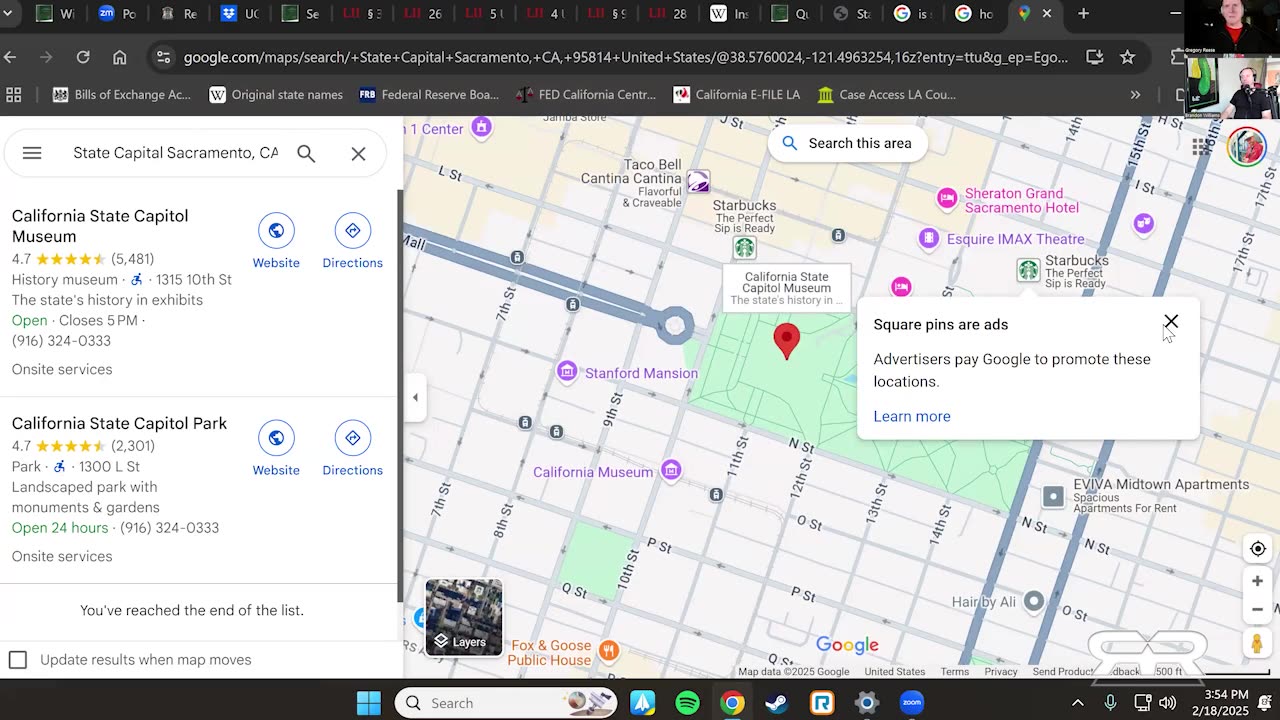Click Send Product Feedback link
The width and height of the screenshot is (1280, 720).
click(1085, 672)
